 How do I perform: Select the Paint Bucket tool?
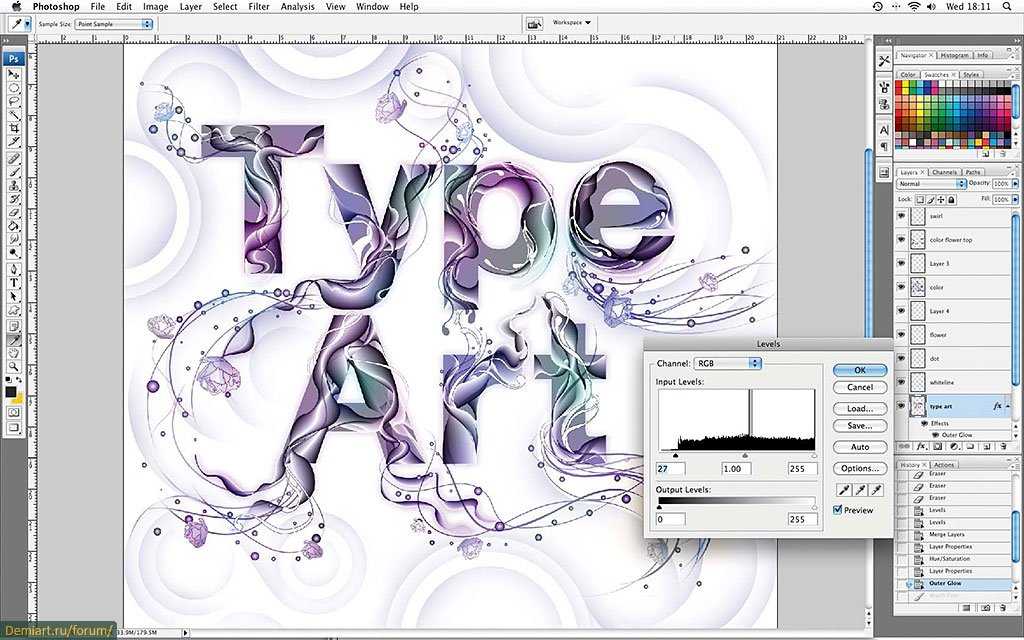pos(14,225)
